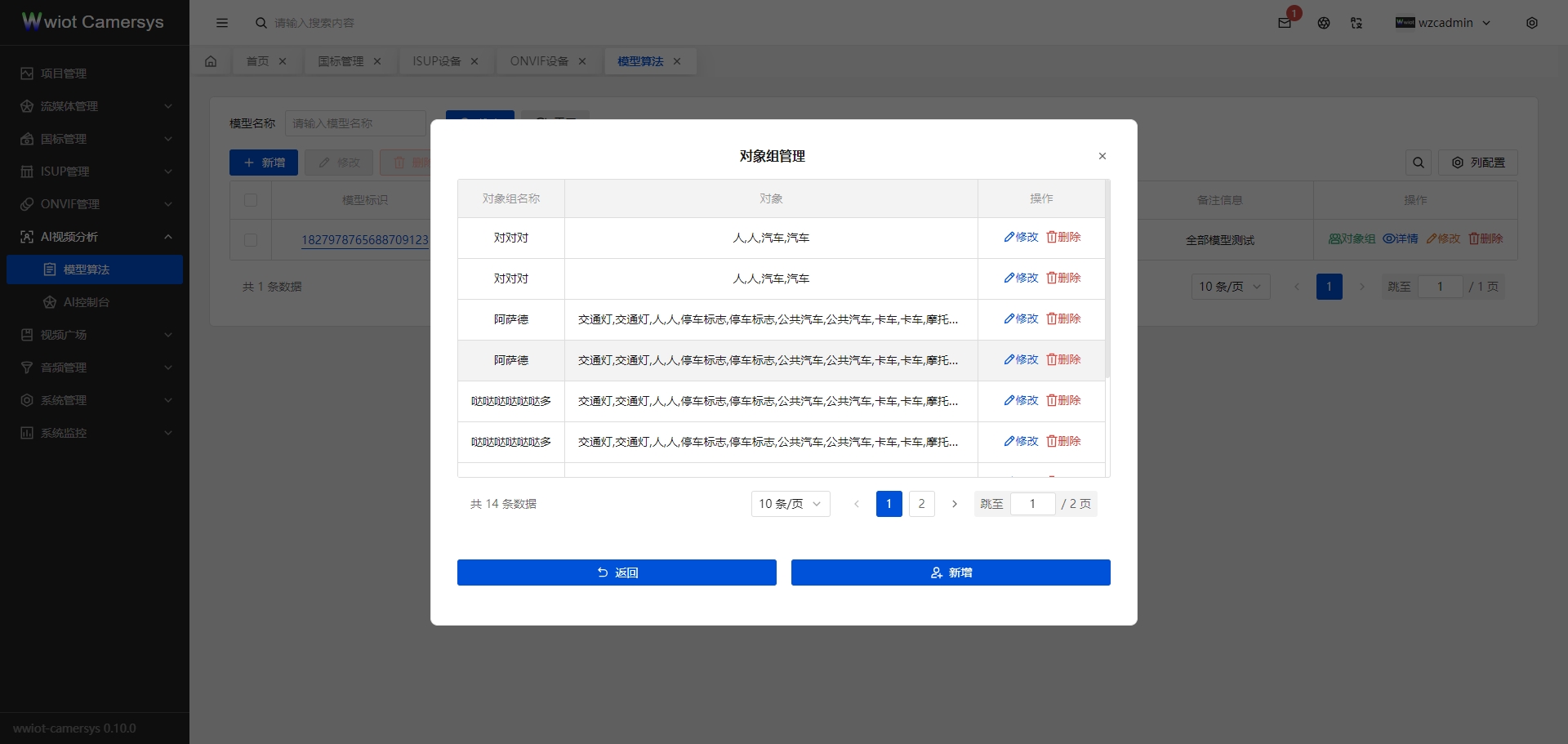Open the browser/theme icon beside notifications

pos(1323,23)
